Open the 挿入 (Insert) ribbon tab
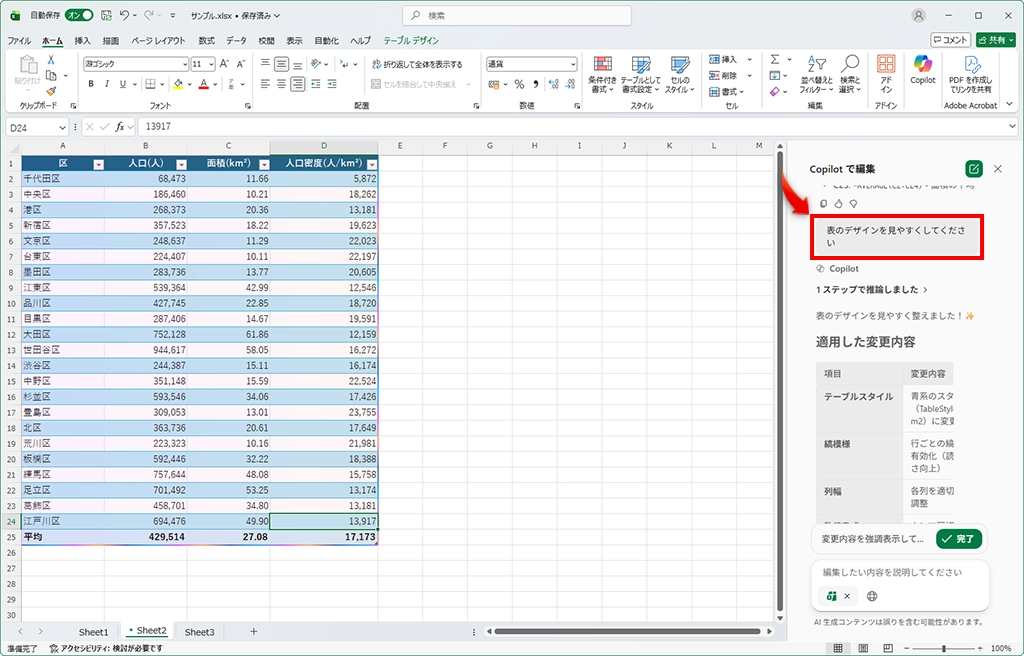Screen dimensions: 1024x656 pos(82,41)
